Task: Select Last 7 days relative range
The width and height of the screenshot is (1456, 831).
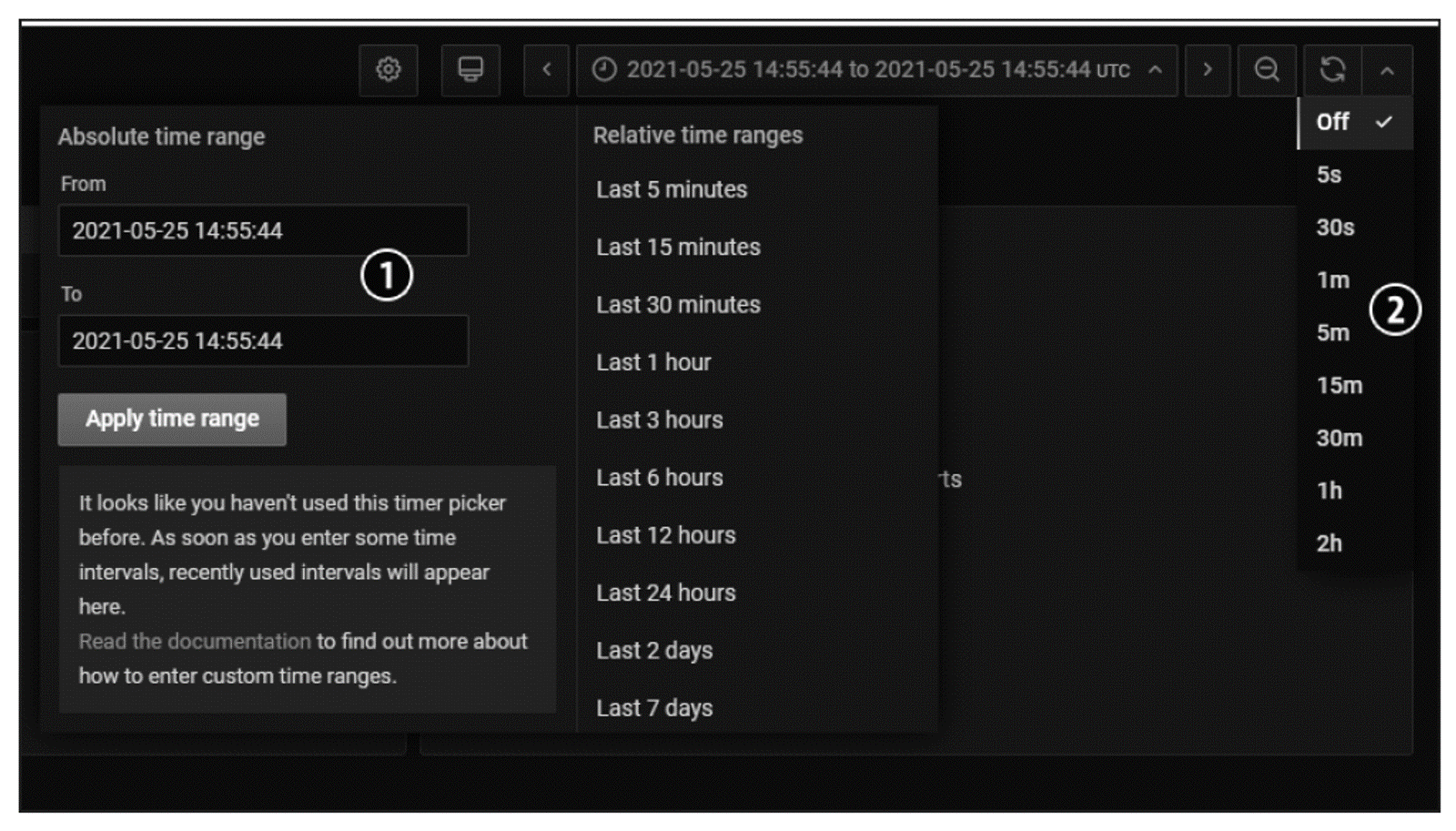Action: (654, 708)
